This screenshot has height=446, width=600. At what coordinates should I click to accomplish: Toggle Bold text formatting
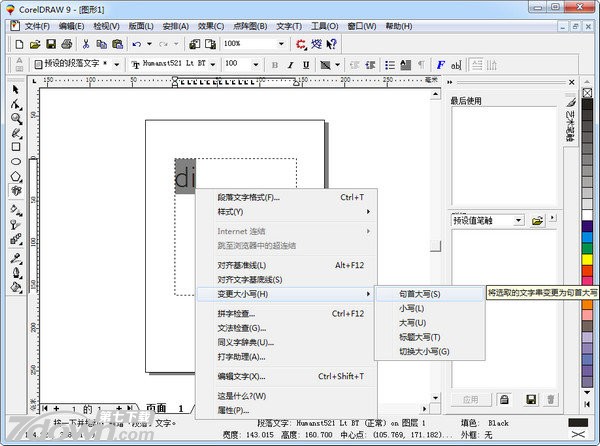[273, 65]
